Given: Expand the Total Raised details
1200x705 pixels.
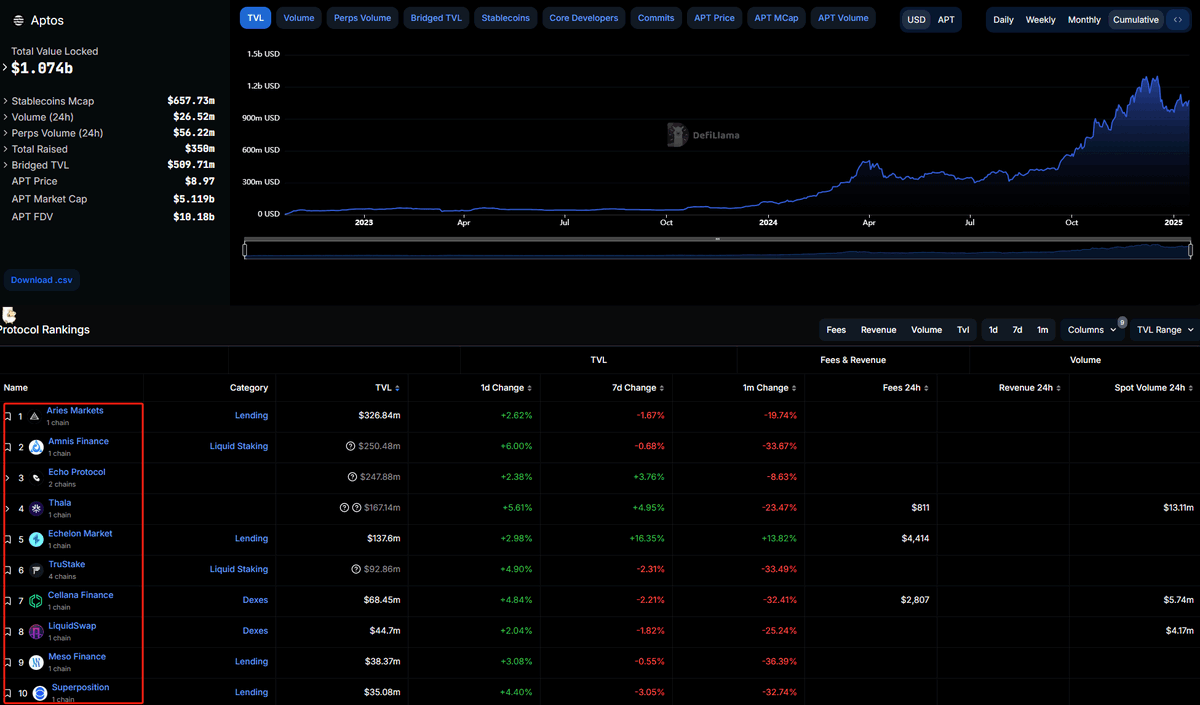Looking at the screenshot, I should click(x=5, y=149).
